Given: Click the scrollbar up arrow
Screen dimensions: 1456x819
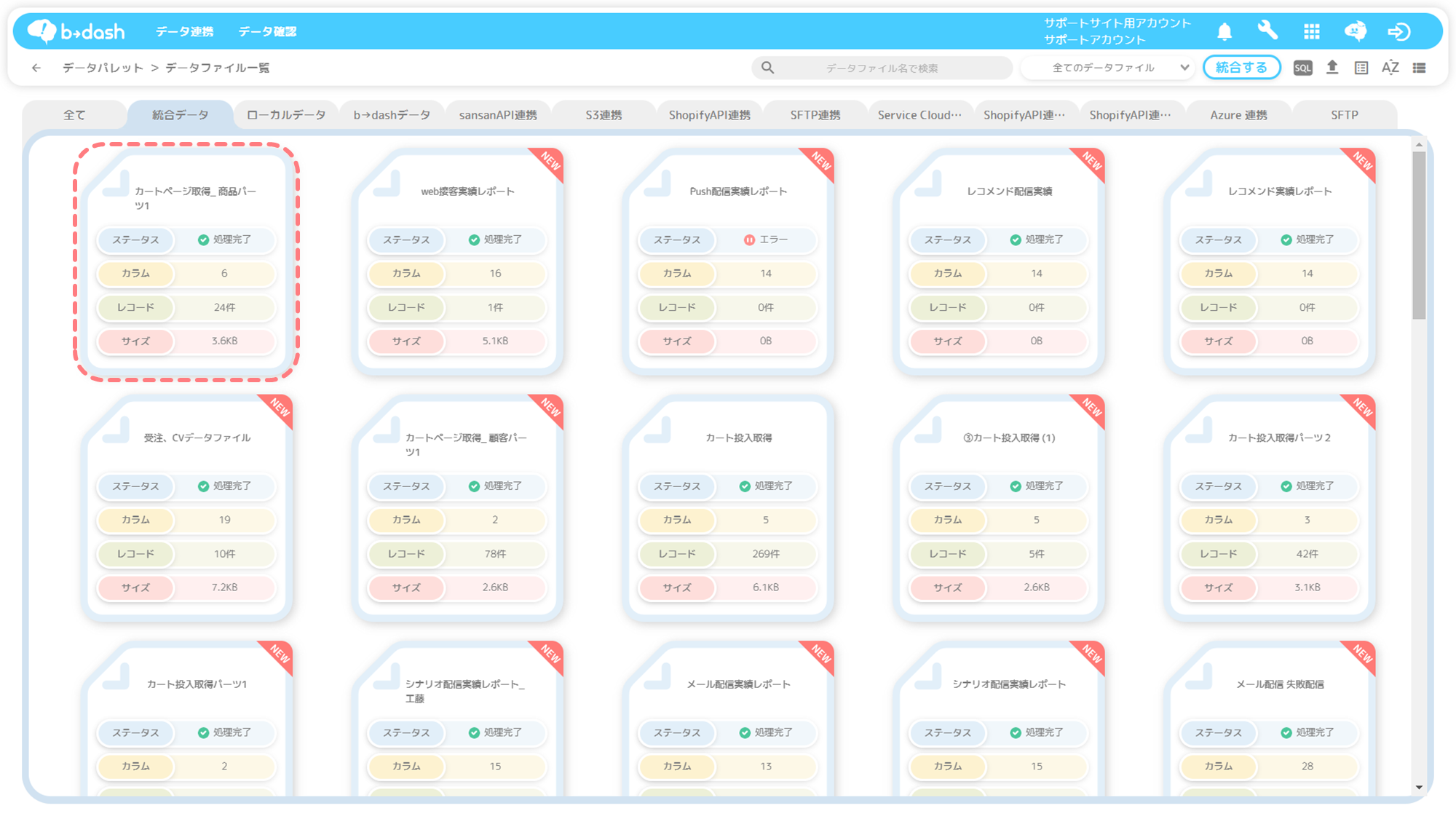Looking at the screenshot, I should (1419, 145).
